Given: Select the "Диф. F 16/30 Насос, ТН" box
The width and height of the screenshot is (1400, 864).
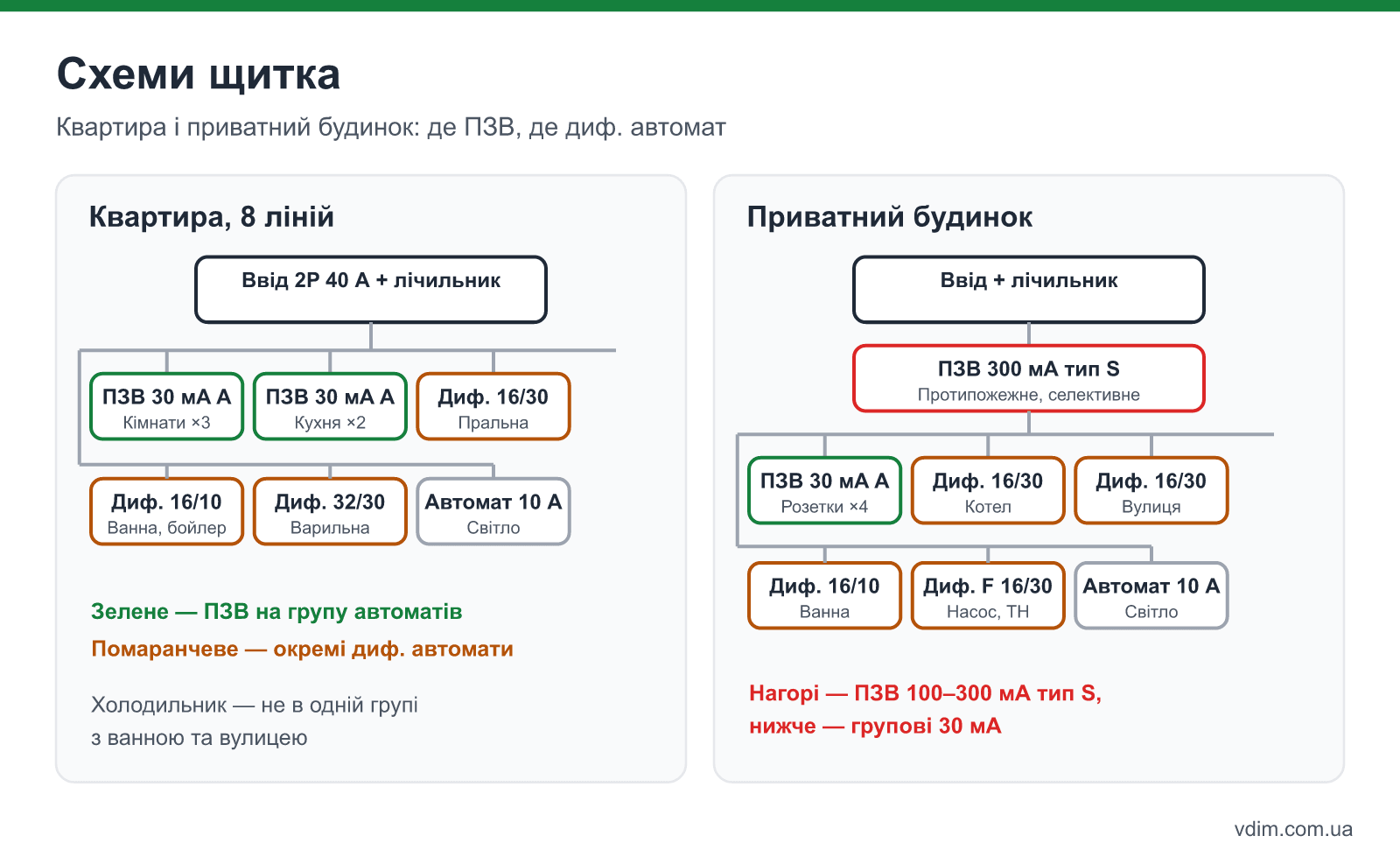Looking at the screenshot, I should [x=988, y=596].
